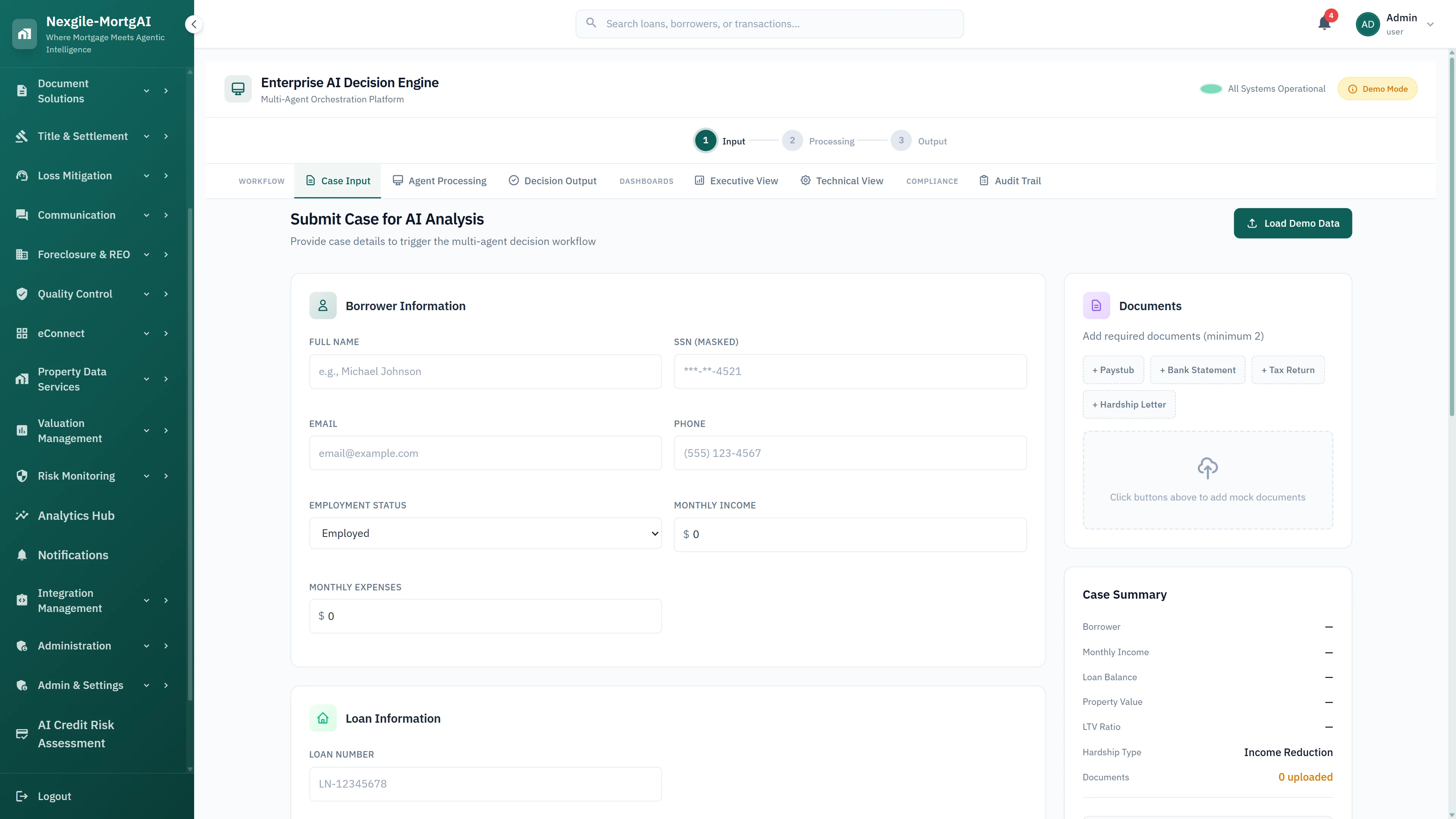Click the Demo Mode indicator
The image size is (1456, 819).
1378,88
